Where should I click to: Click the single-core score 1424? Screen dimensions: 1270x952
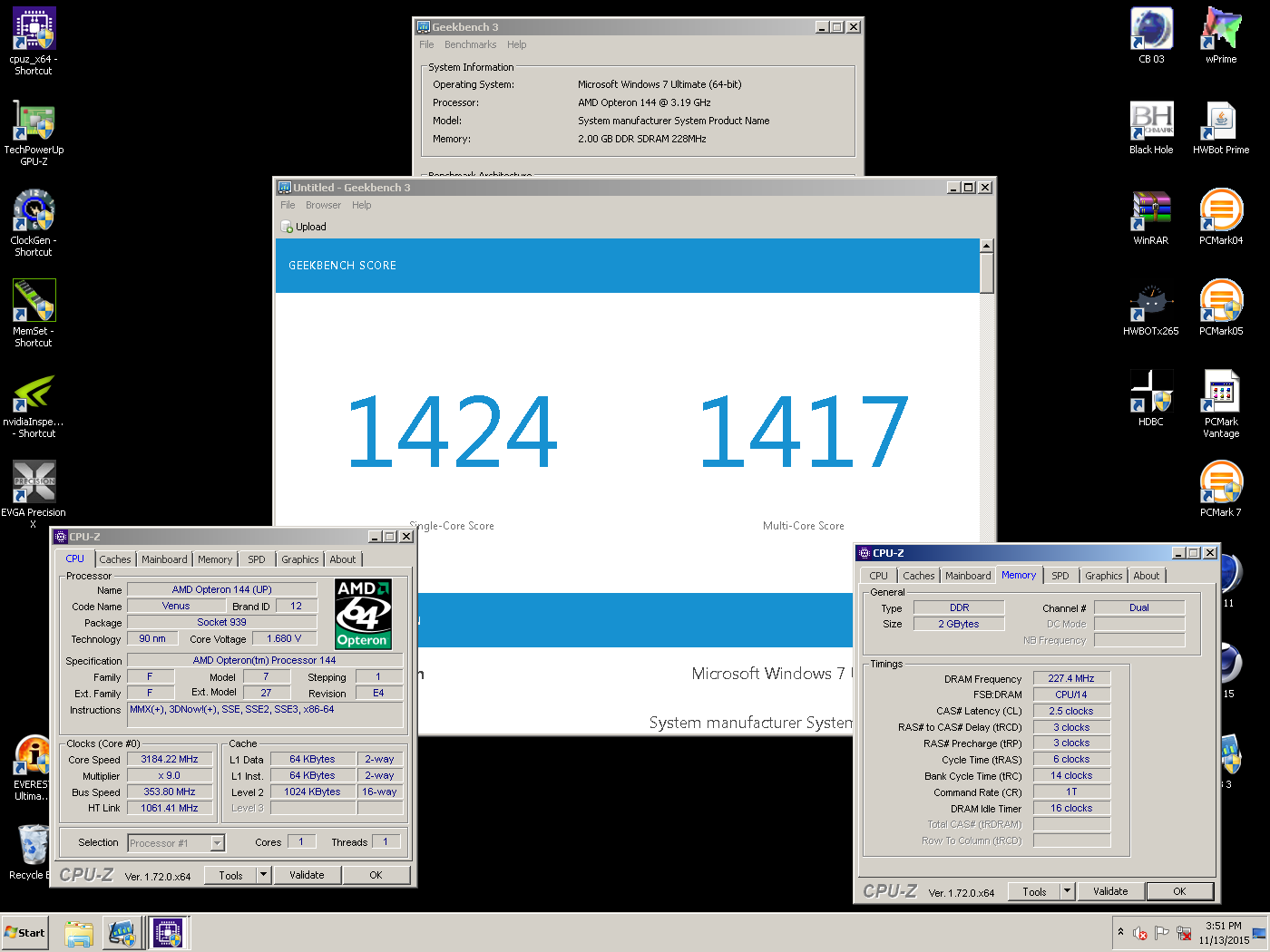pyautogui.click(x=452, y=432)
